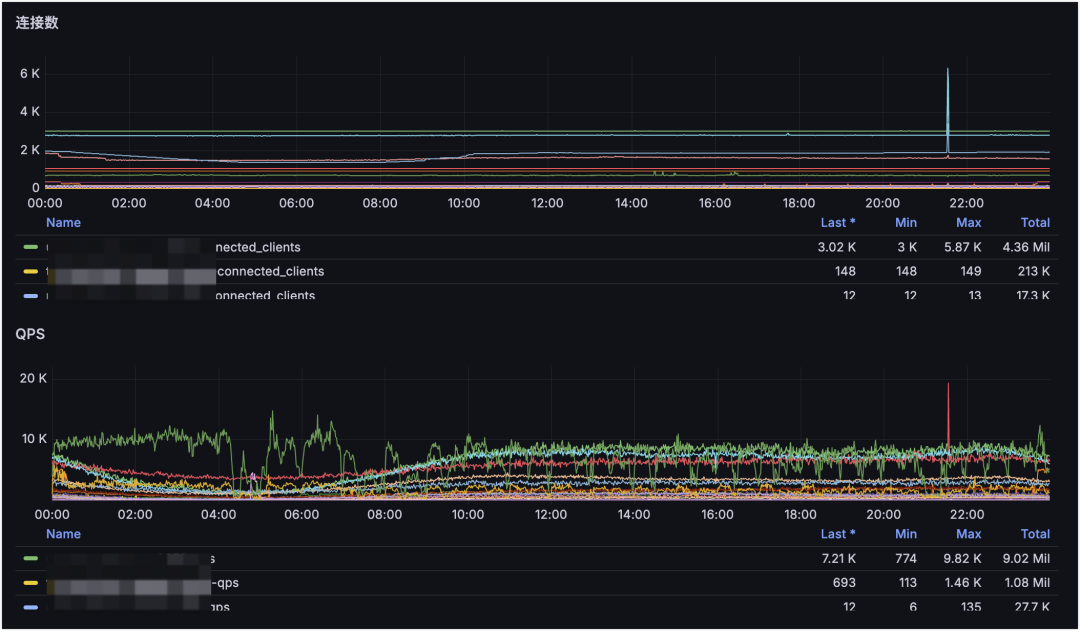1080x631 pixels.
Task: Click the Min header in the connections legend
Action: pyautogui.click(x=906, y=222)
